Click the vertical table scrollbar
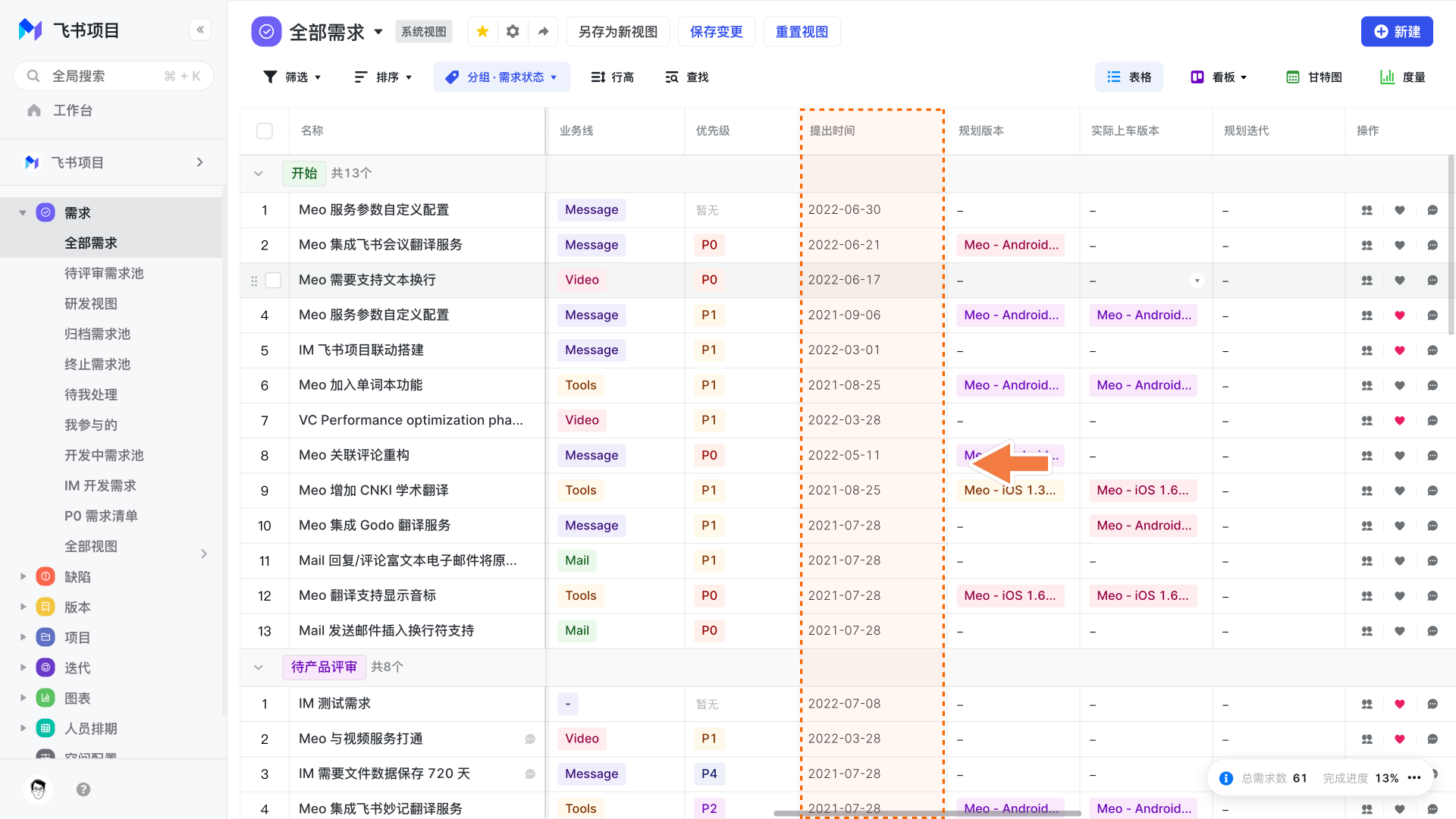 point(1451,244)
